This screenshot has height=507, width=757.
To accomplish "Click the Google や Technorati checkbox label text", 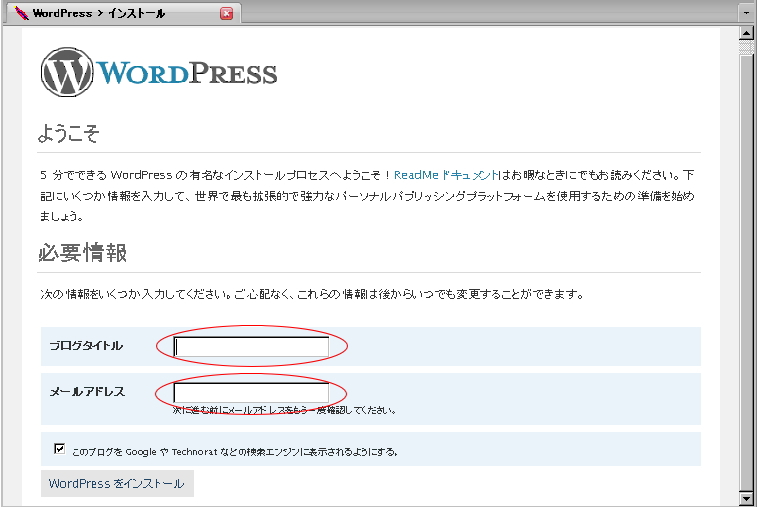I will (235, 452).
